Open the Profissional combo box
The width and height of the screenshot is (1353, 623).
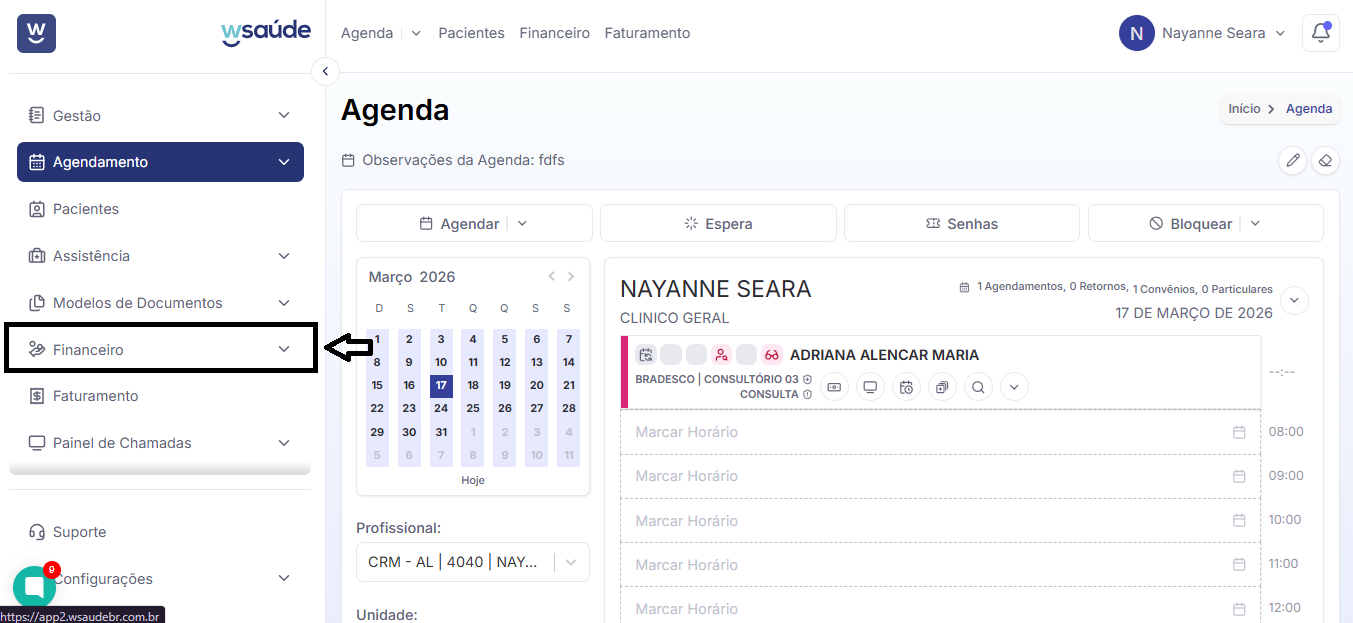473,562
